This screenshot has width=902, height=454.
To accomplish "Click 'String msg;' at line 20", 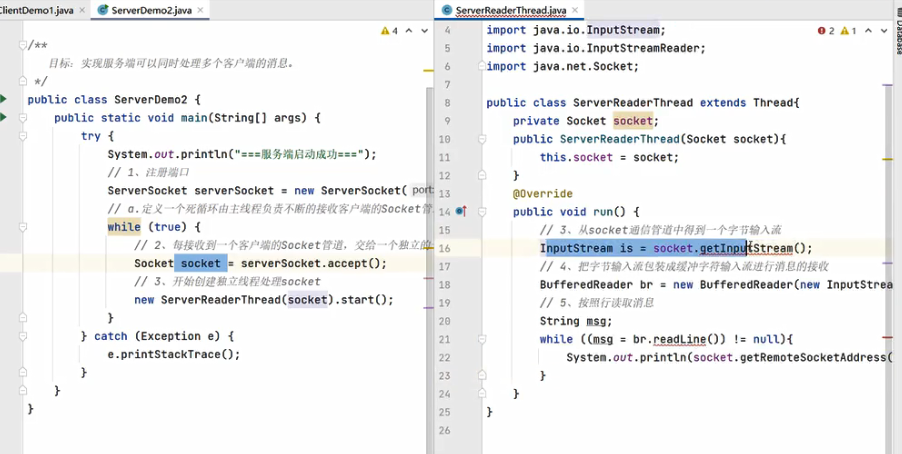I will click(x=576, y=321).
